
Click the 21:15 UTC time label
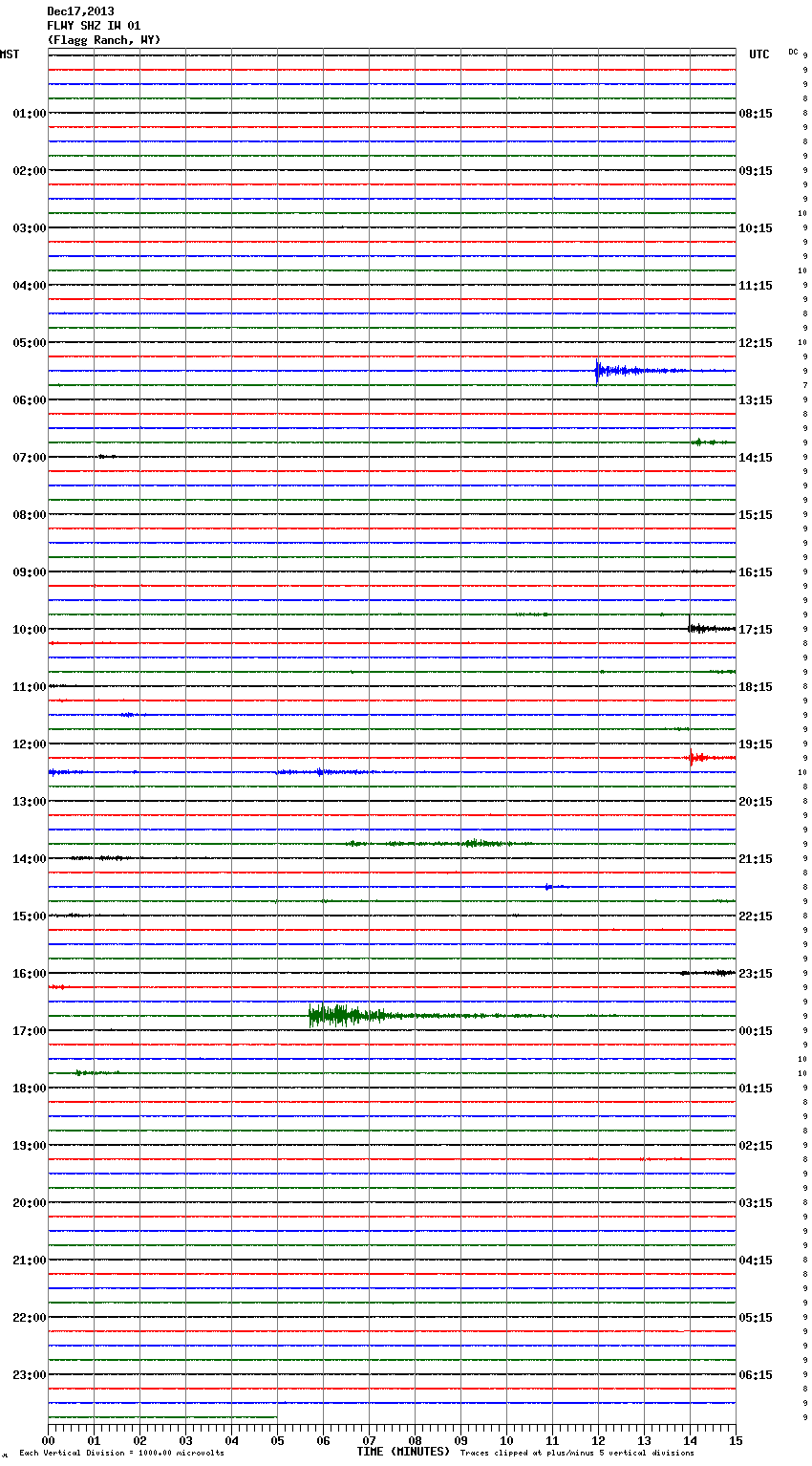point(756,859)
